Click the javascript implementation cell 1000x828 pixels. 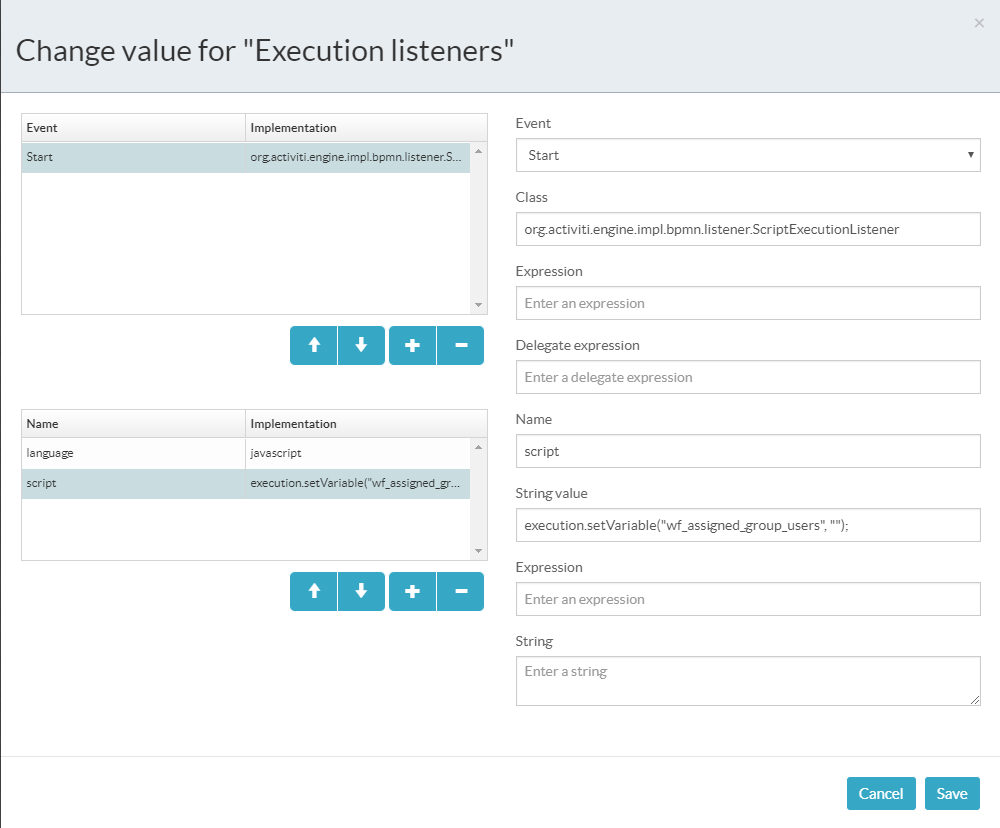358,454
